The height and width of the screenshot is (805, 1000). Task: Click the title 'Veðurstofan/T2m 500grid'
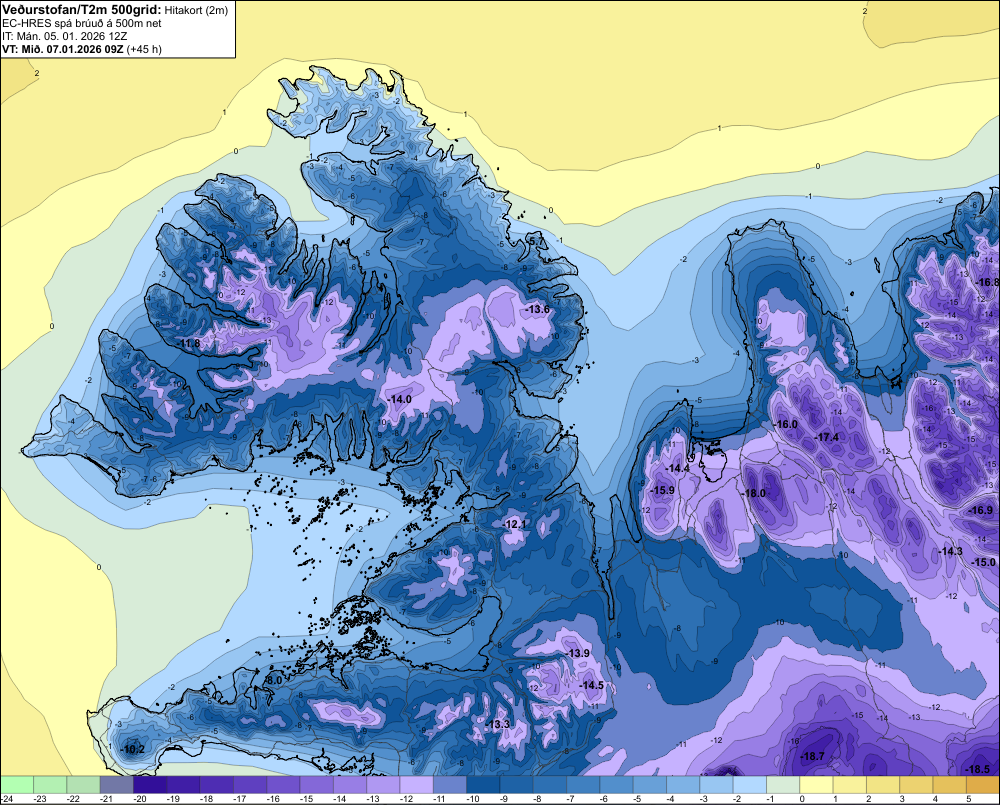(81, 10)
